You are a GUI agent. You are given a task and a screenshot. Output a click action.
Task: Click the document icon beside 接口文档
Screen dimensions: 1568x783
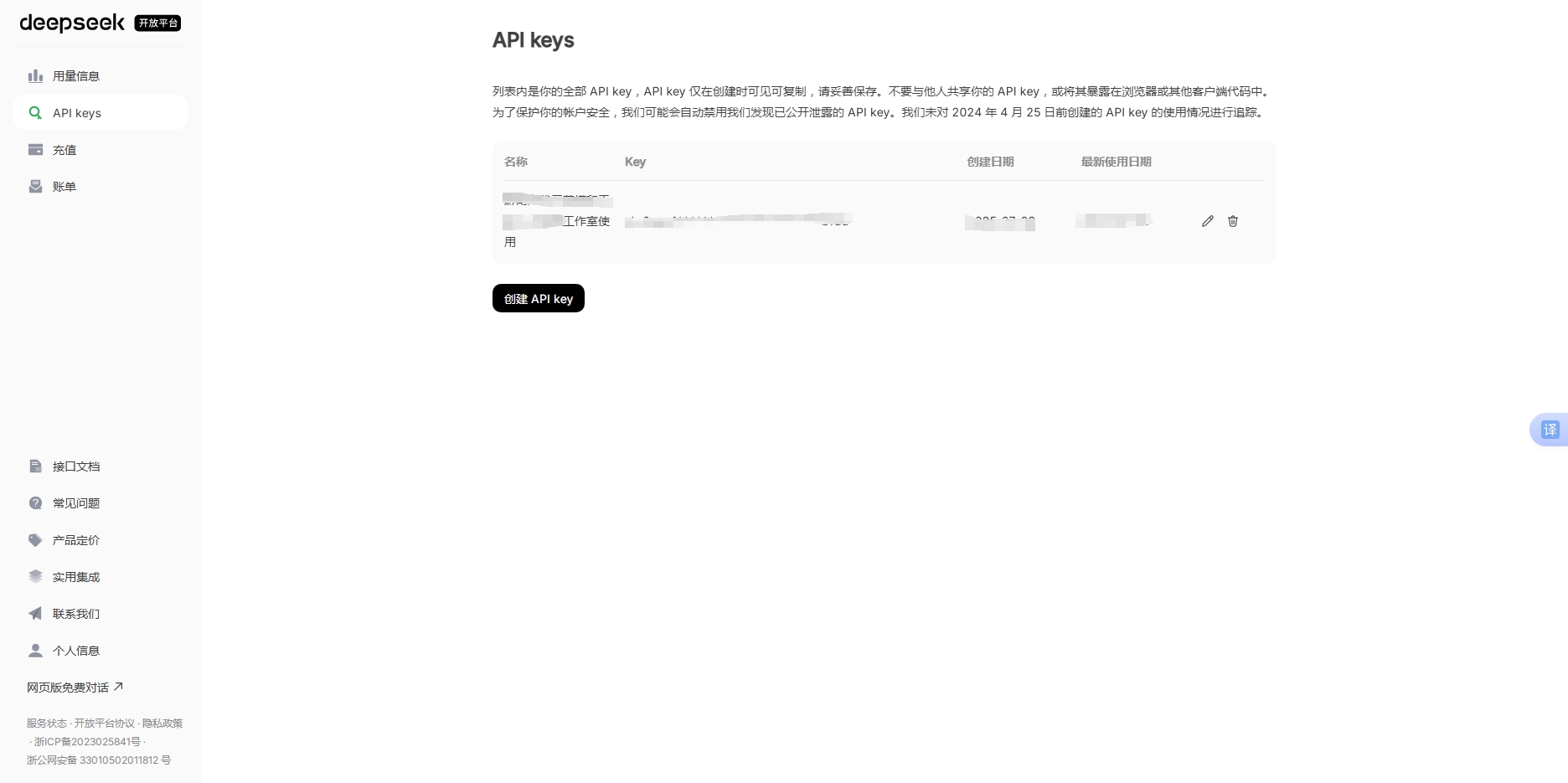pyautogui.click(x=35, y=466)
